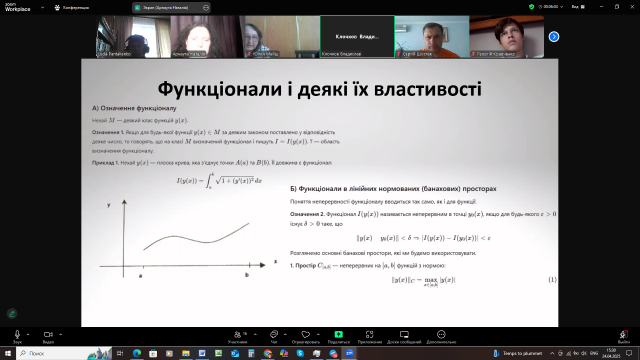
Task: Select the man in orange shirt's video tile
Action: 432,37
